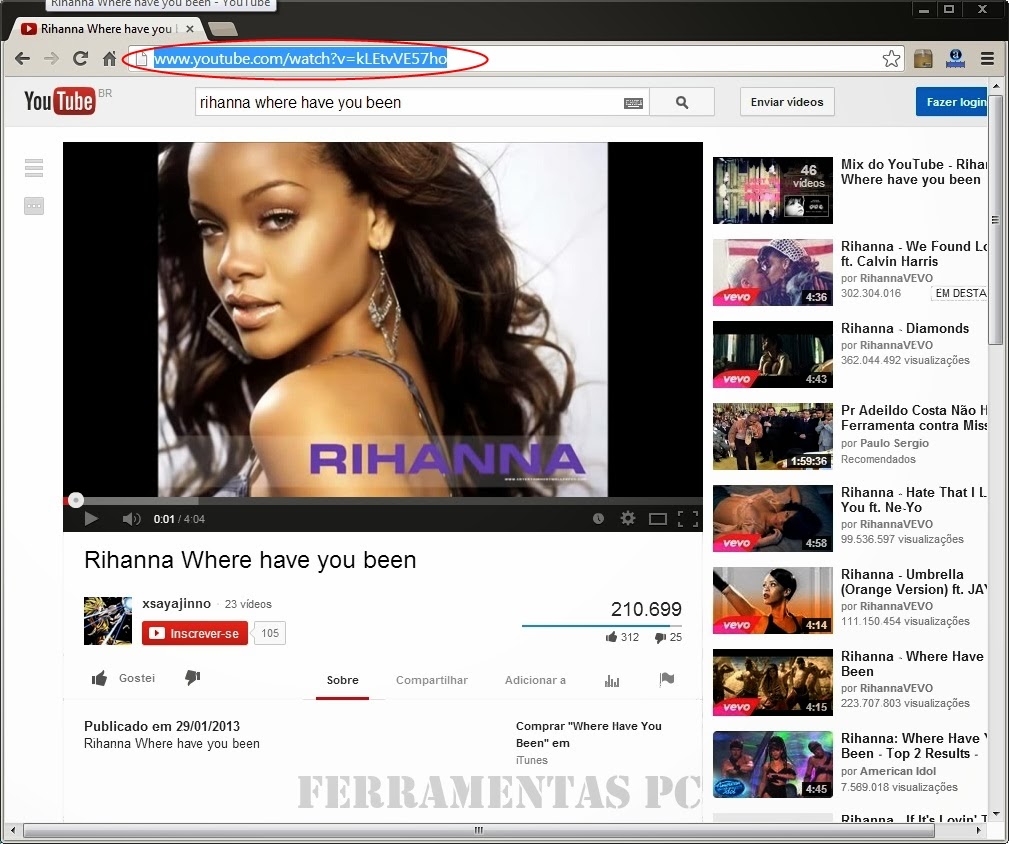Click the YouTube logo
The width and height of the screenshot is (1009, 844).
tap(60, 101)
